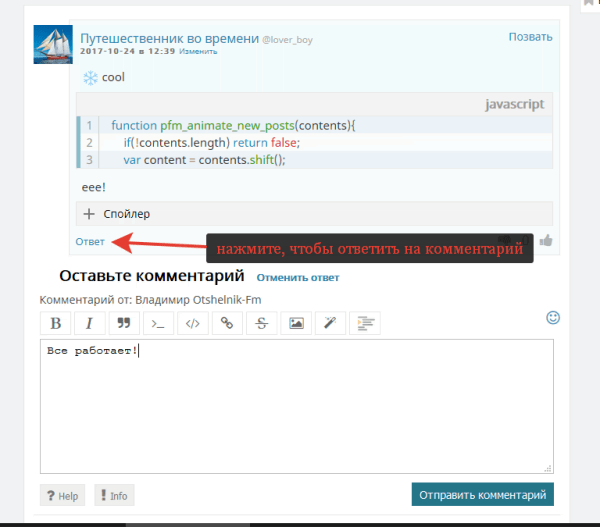Insert inline code with the terminal prompt icon

[158, 323]
